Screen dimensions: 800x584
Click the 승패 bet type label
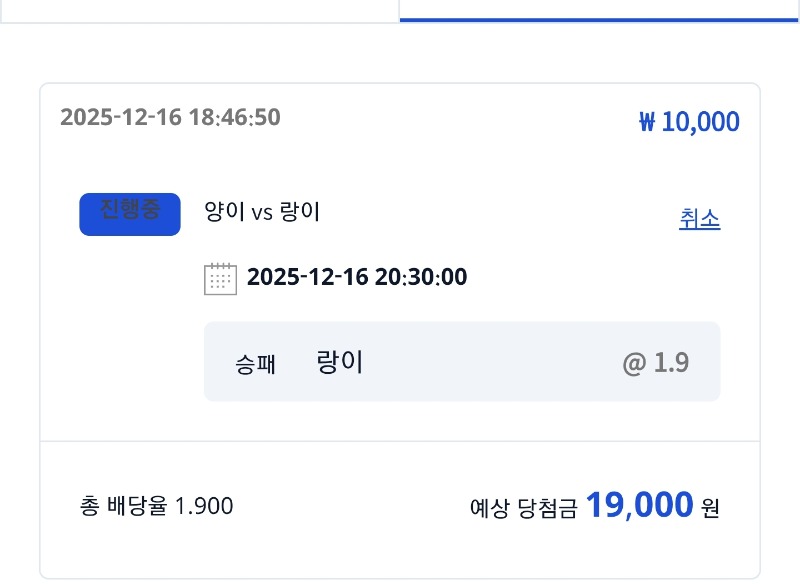(255, 365)
